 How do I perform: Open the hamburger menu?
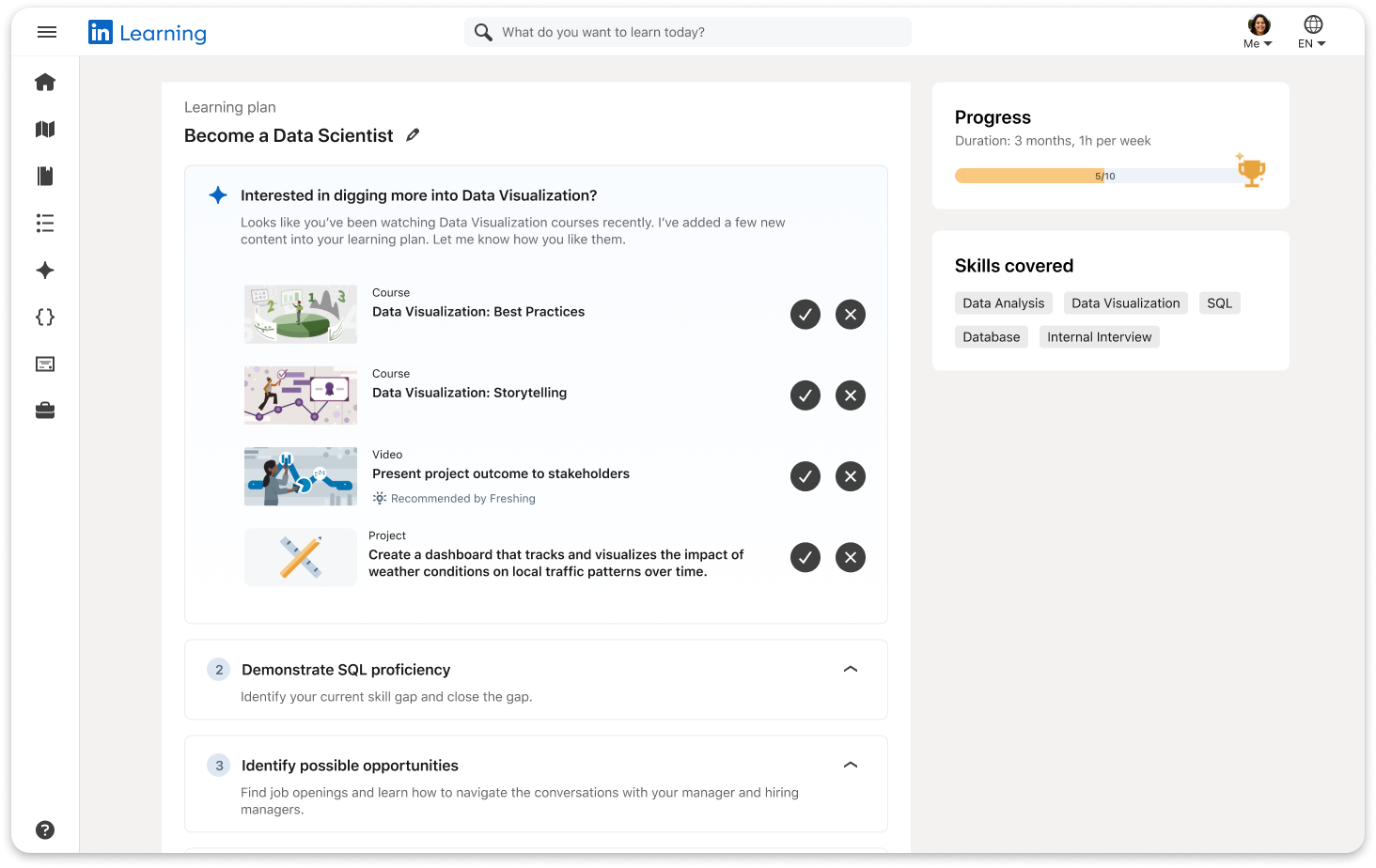(x=47, y=32)
